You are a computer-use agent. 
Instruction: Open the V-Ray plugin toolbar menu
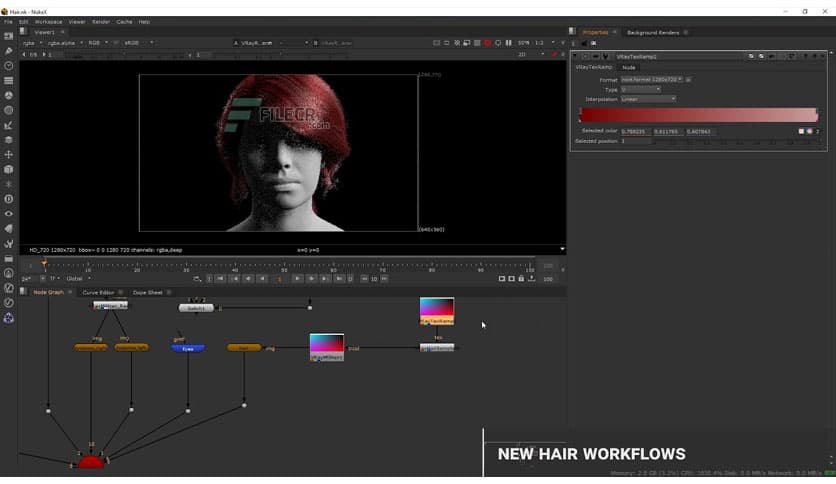tap(9, 318)
